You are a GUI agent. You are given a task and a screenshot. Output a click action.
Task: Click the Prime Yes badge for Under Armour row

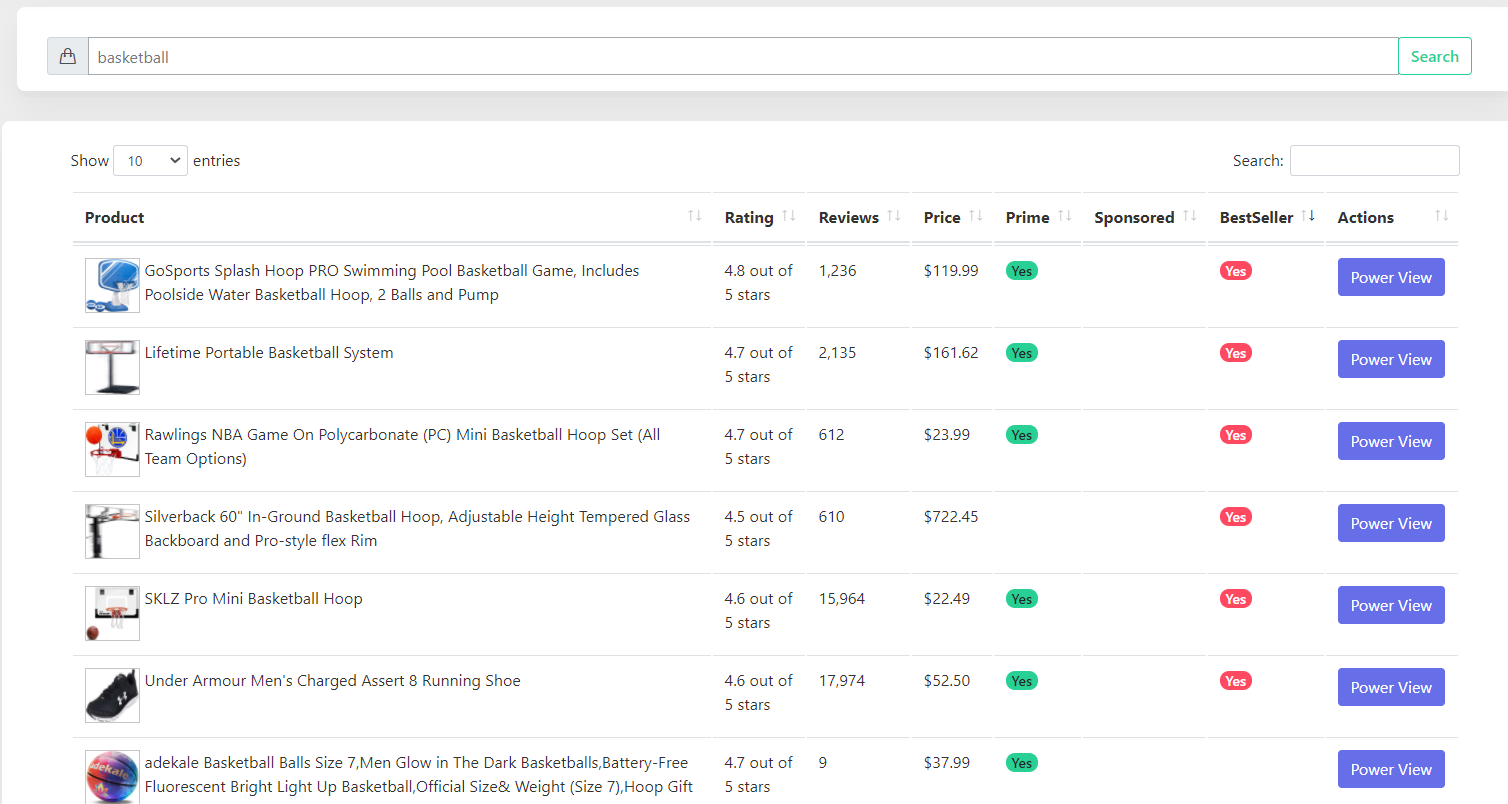(x=1021, y=681)
